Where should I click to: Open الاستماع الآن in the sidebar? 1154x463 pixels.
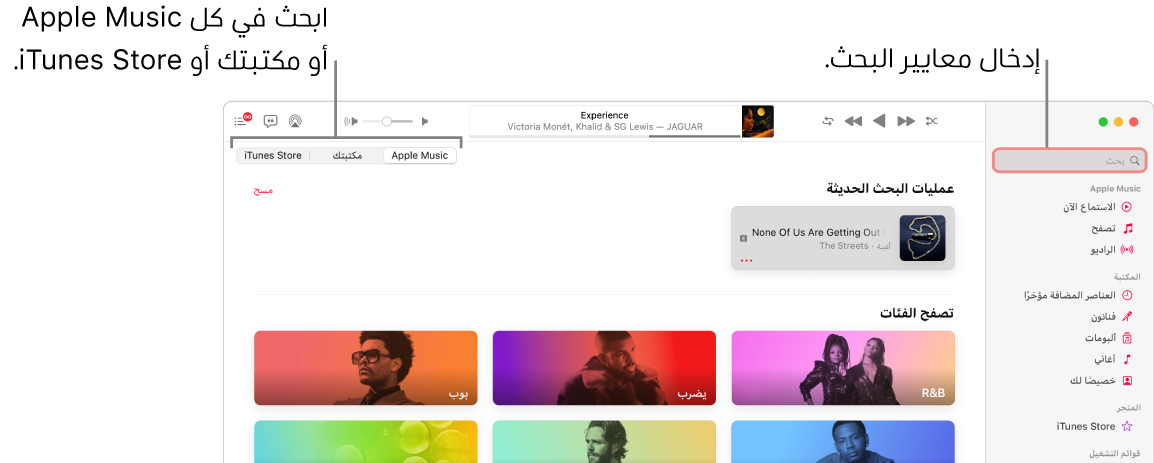tap(1097, 208)
